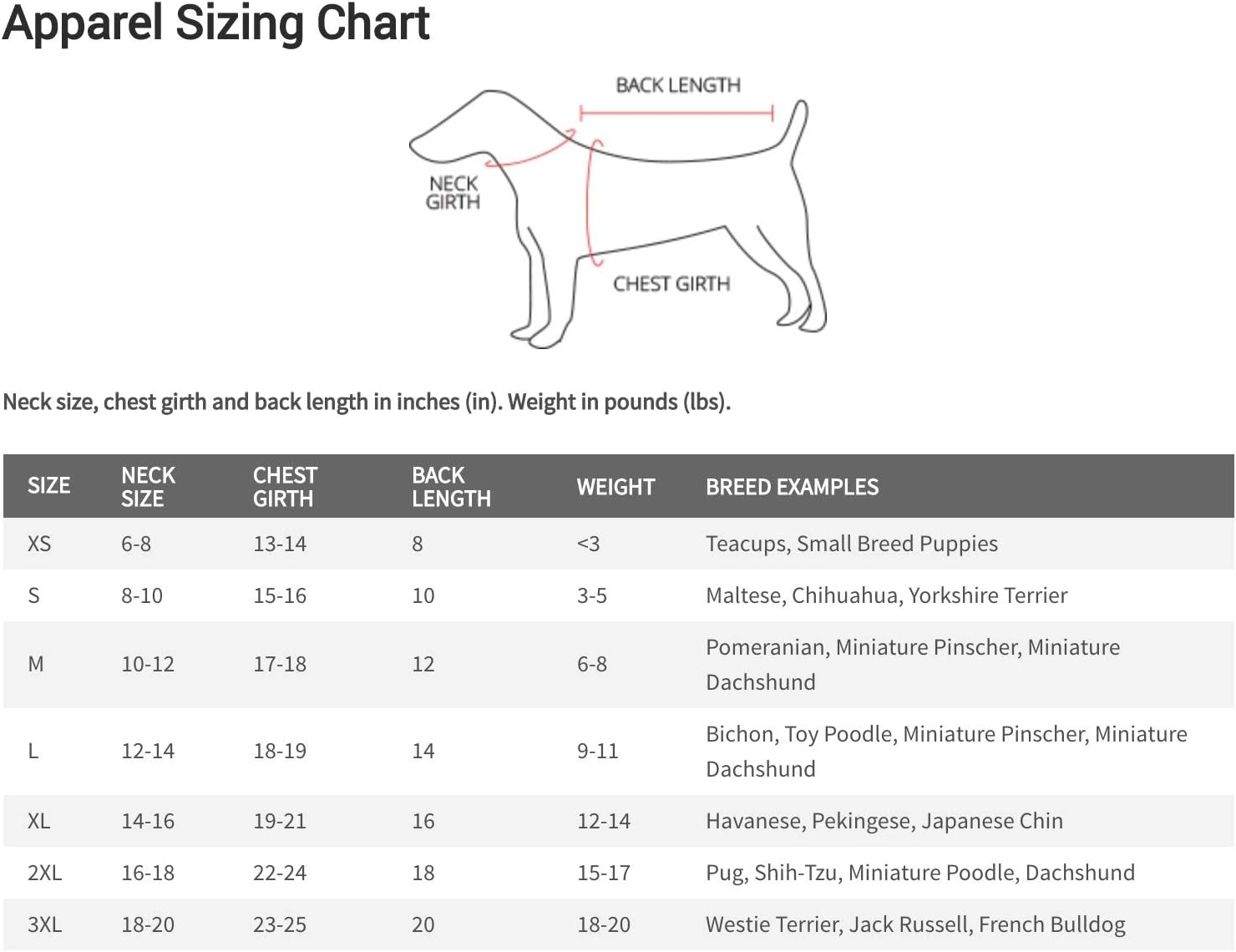The image size is (1236, 952).
Task: Click the 3XL size row label
Action: tap(45, 924)
